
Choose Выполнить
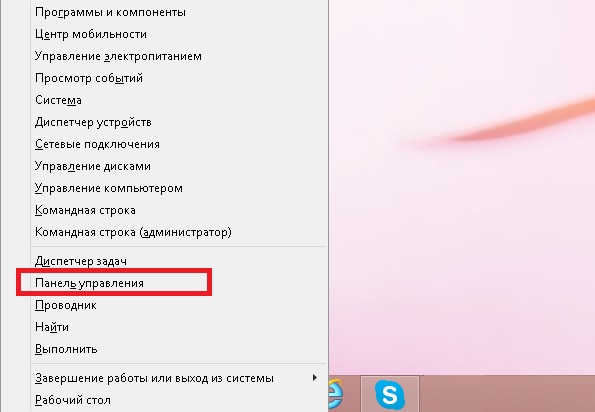(178, 349)
